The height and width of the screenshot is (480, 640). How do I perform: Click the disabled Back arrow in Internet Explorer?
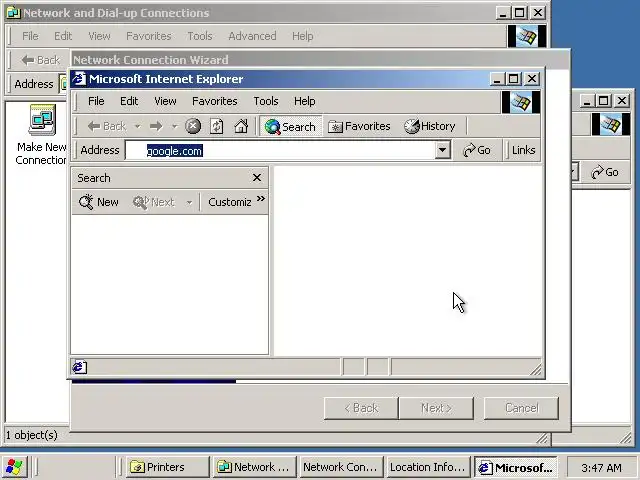pos(107,127)
